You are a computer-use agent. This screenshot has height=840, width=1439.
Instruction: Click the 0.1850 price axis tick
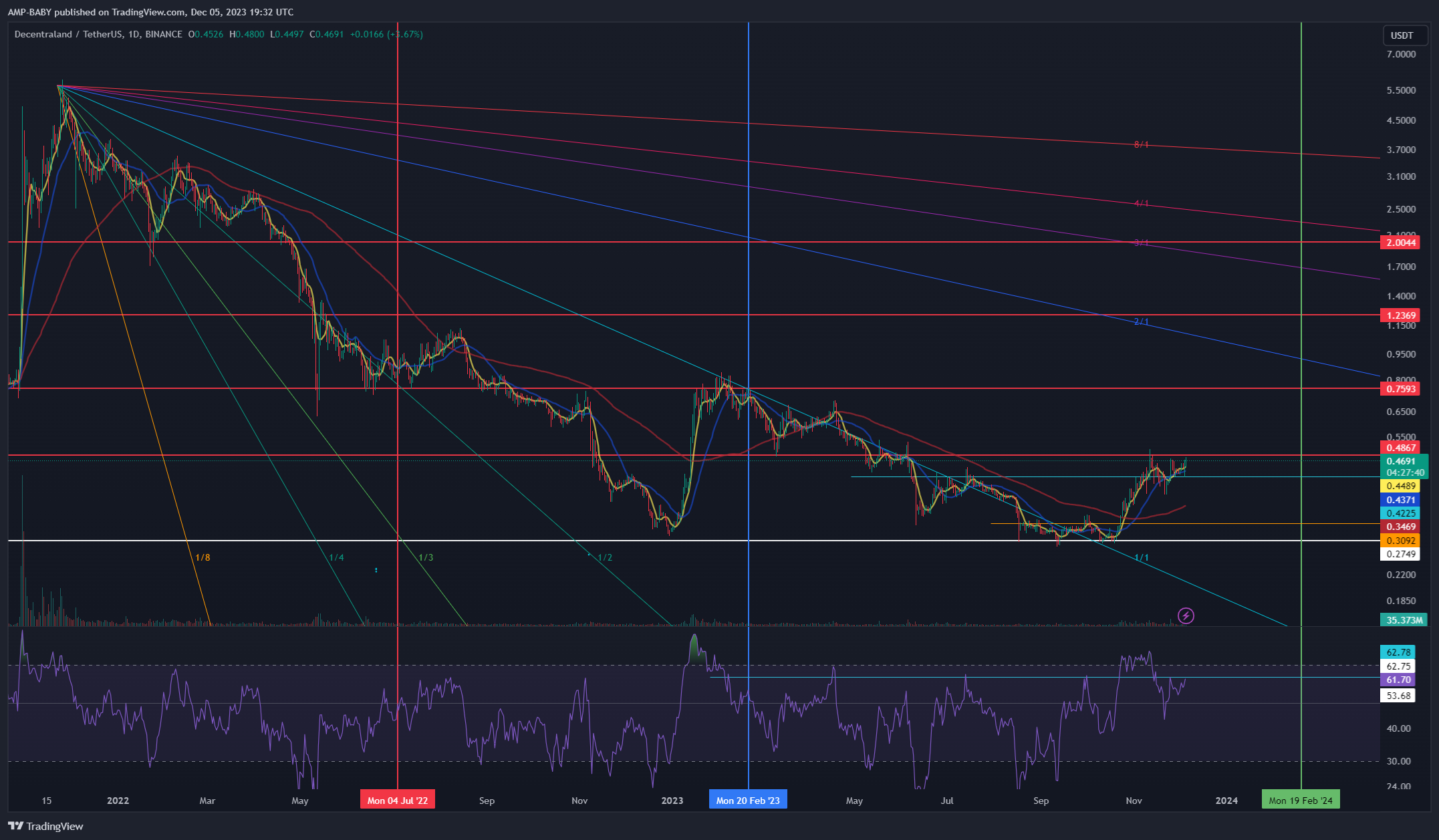click(x=1401, y=601)
